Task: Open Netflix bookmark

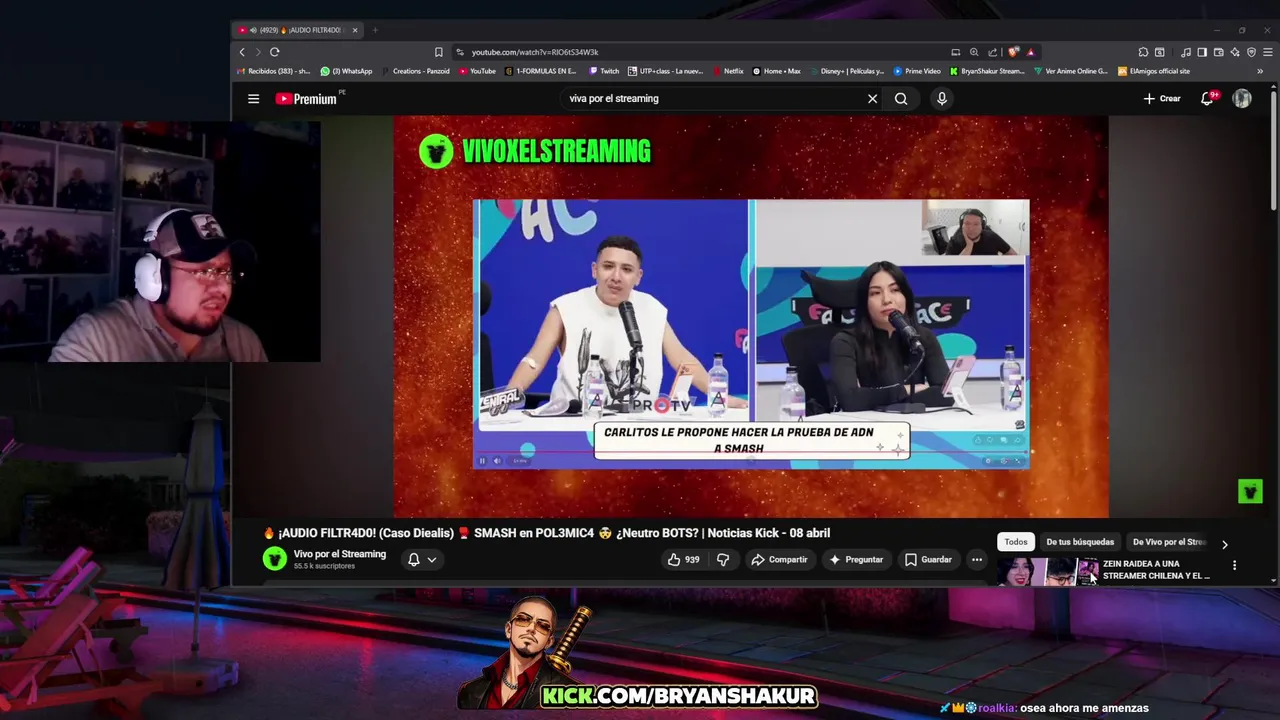Action: 728,71
